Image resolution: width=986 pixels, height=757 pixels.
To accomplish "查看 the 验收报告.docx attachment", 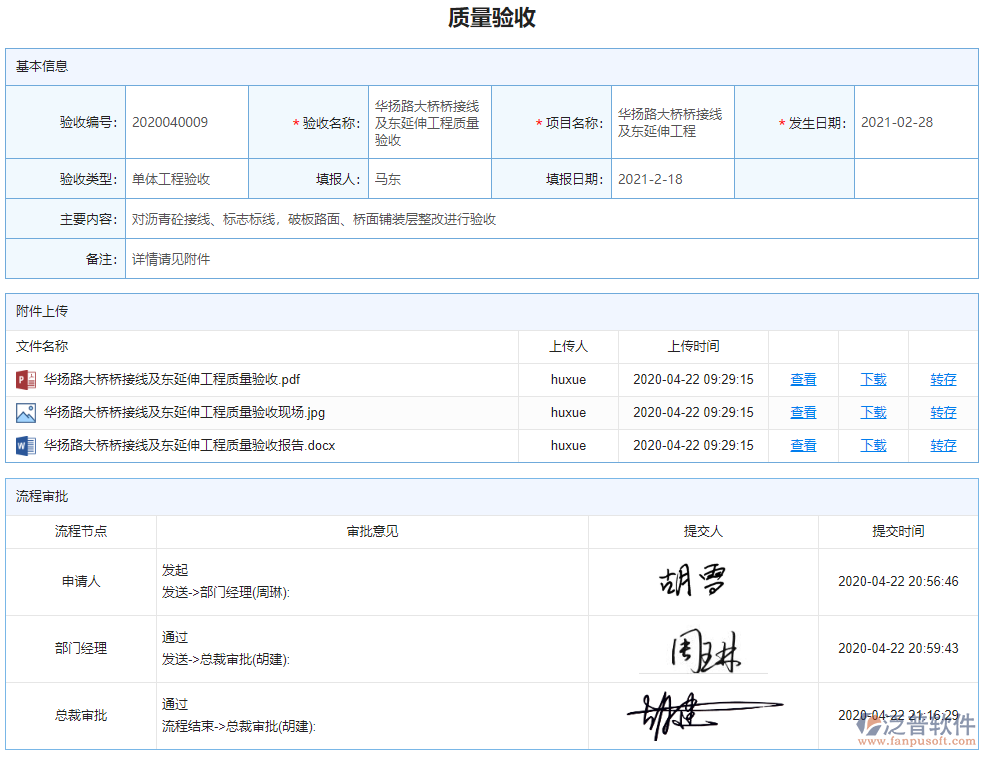I will 802,445.
